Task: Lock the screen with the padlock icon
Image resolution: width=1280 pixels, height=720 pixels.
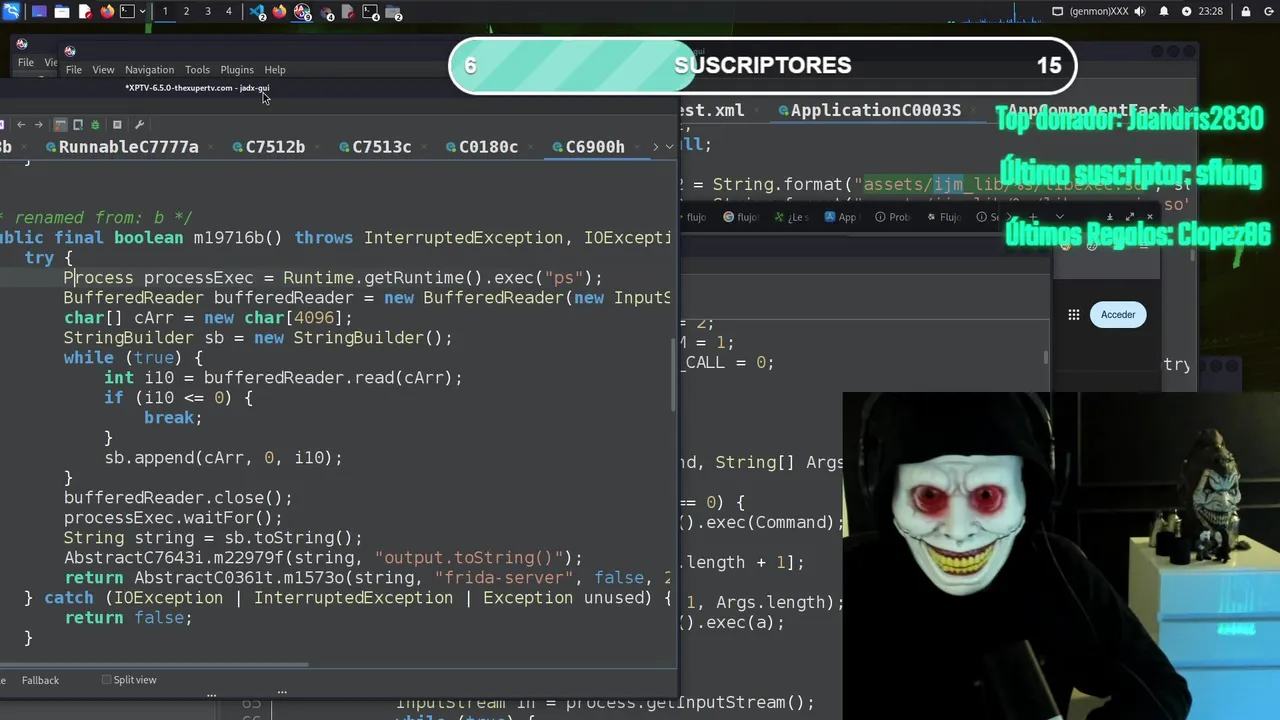Action: (x=1245, y=12)
